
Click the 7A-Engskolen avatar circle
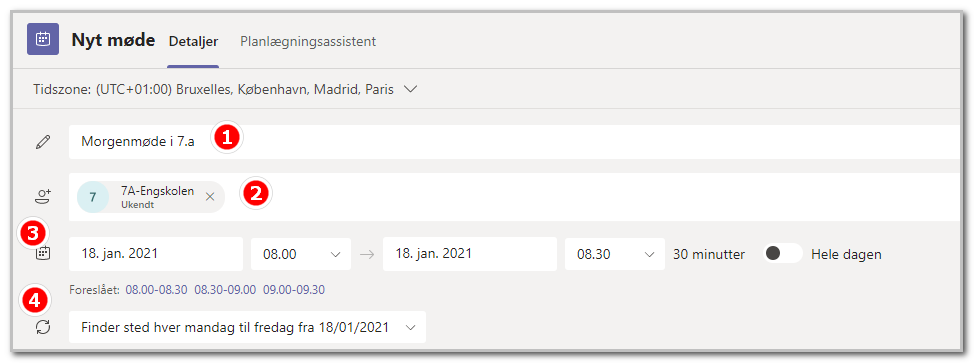click(93, 197)
